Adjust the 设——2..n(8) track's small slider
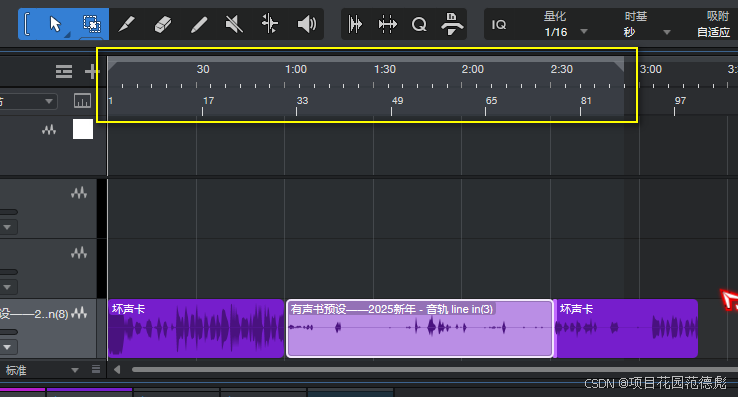The width and height of the screenshot is (738, 397). click(x=8, y=332)
